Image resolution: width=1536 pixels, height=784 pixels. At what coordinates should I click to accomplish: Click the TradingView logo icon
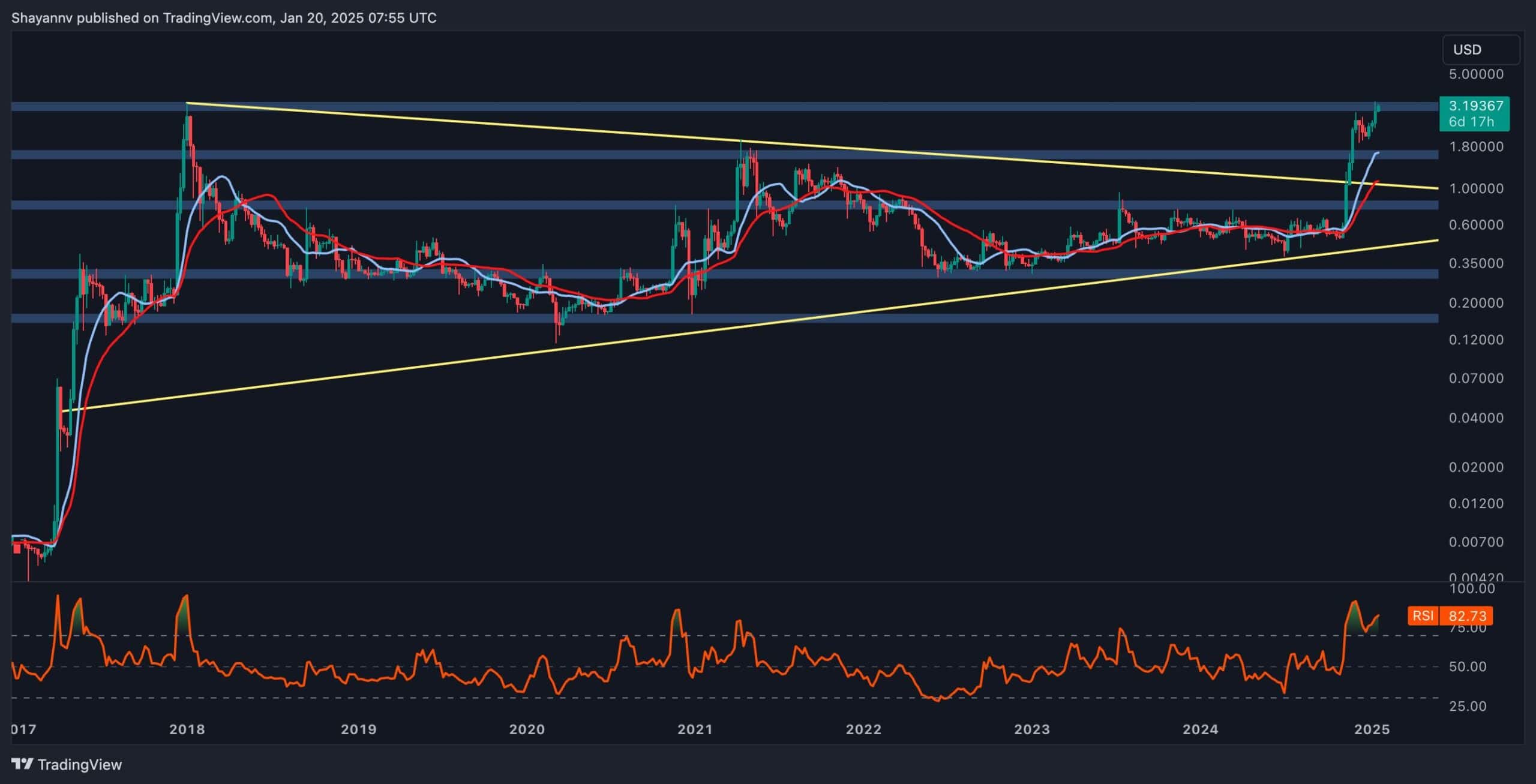(x=23, y=764)
